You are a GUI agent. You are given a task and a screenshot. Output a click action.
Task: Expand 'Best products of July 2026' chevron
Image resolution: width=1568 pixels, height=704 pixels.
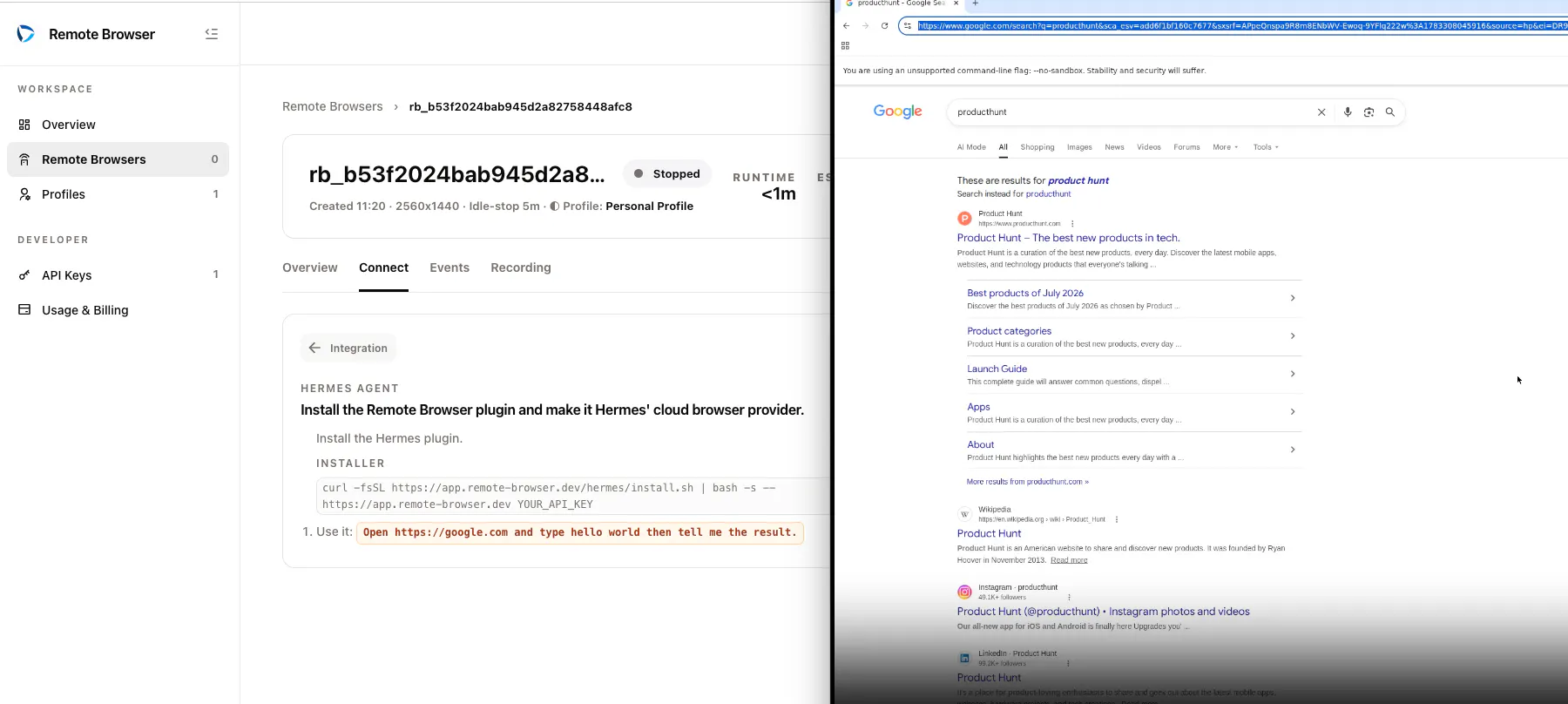coord(1293,298)
